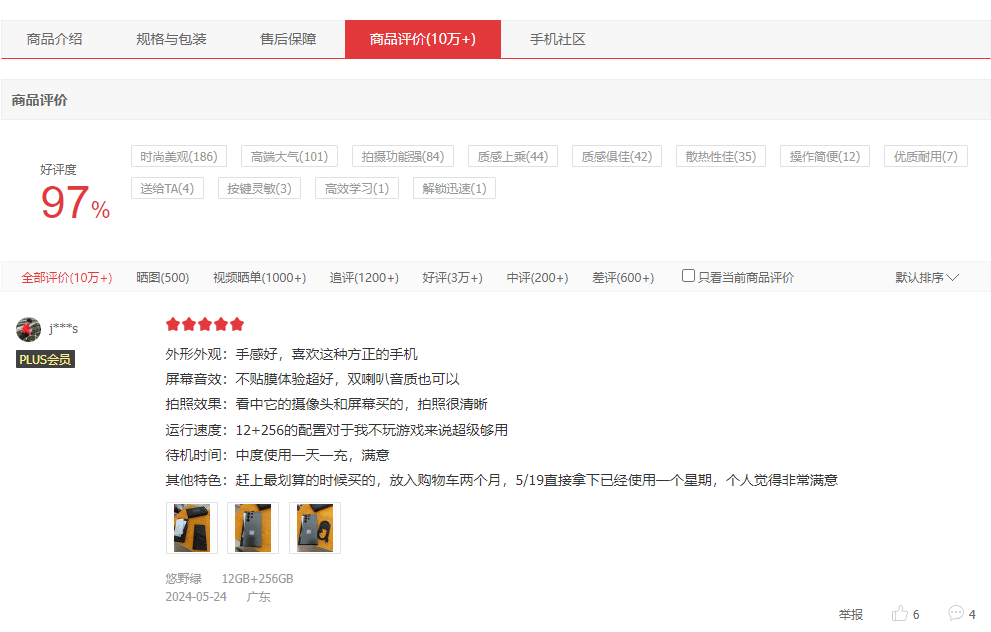Viewport: 991px width, 632px height.
Task: Go to the 手机社区 tab
Action: 557,39
